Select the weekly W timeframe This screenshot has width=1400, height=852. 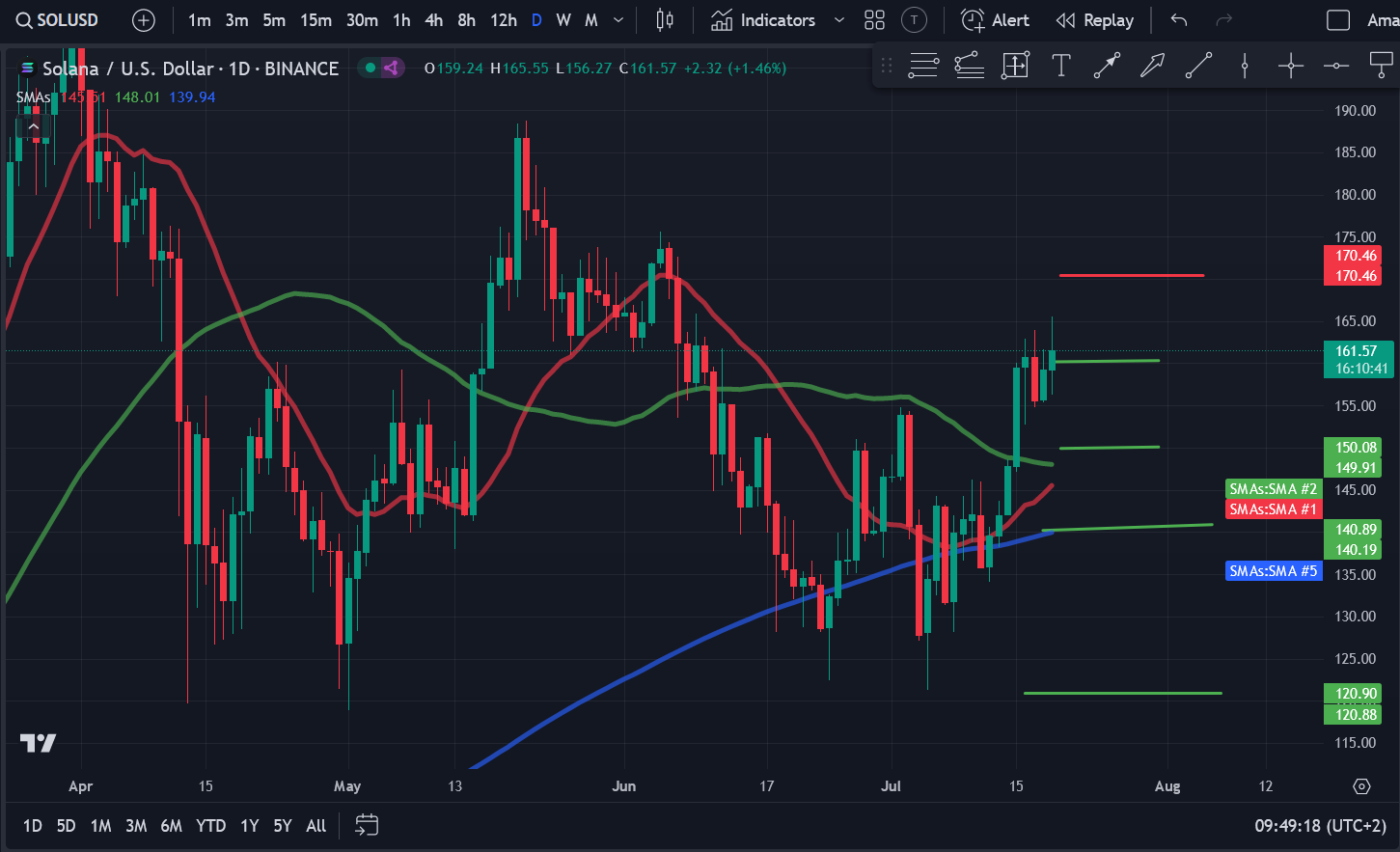563,19
